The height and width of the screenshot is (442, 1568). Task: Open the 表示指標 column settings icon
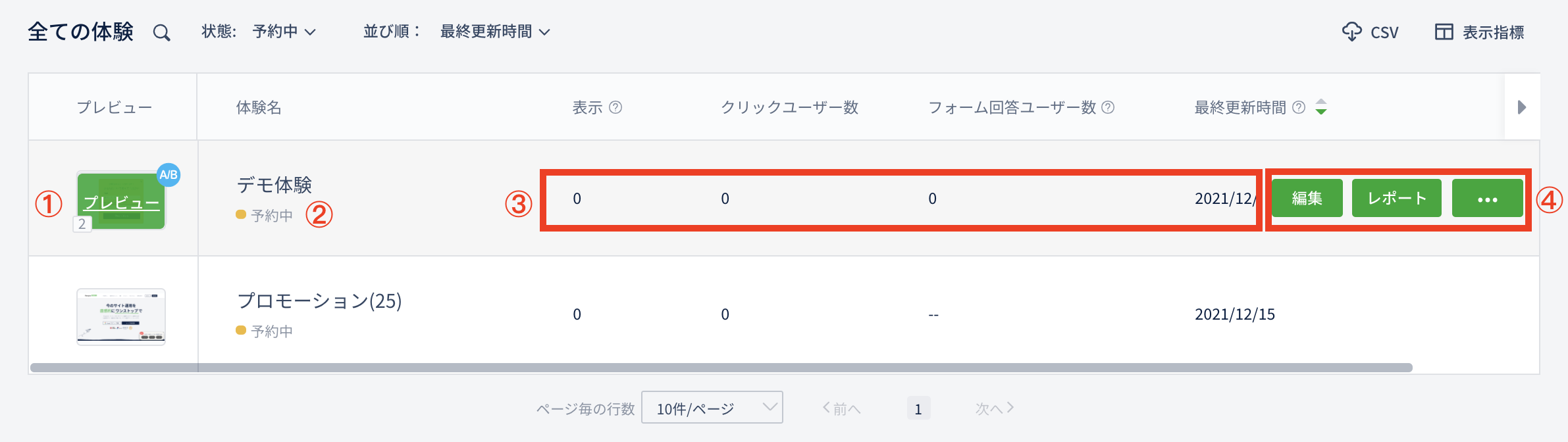pos(1444,32)
